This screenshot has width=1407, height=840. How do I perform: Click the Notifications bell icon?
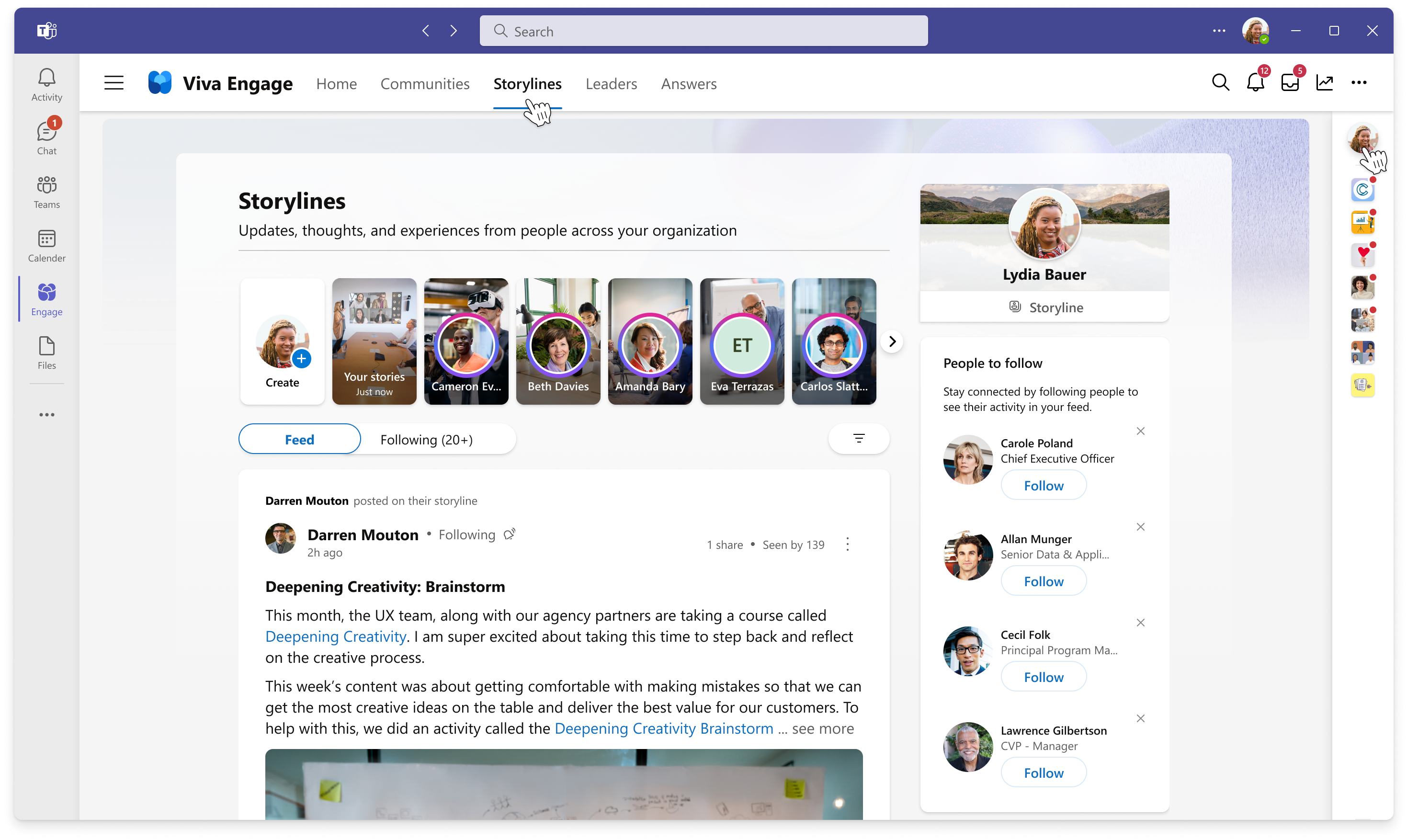(x=1255, y=83)
